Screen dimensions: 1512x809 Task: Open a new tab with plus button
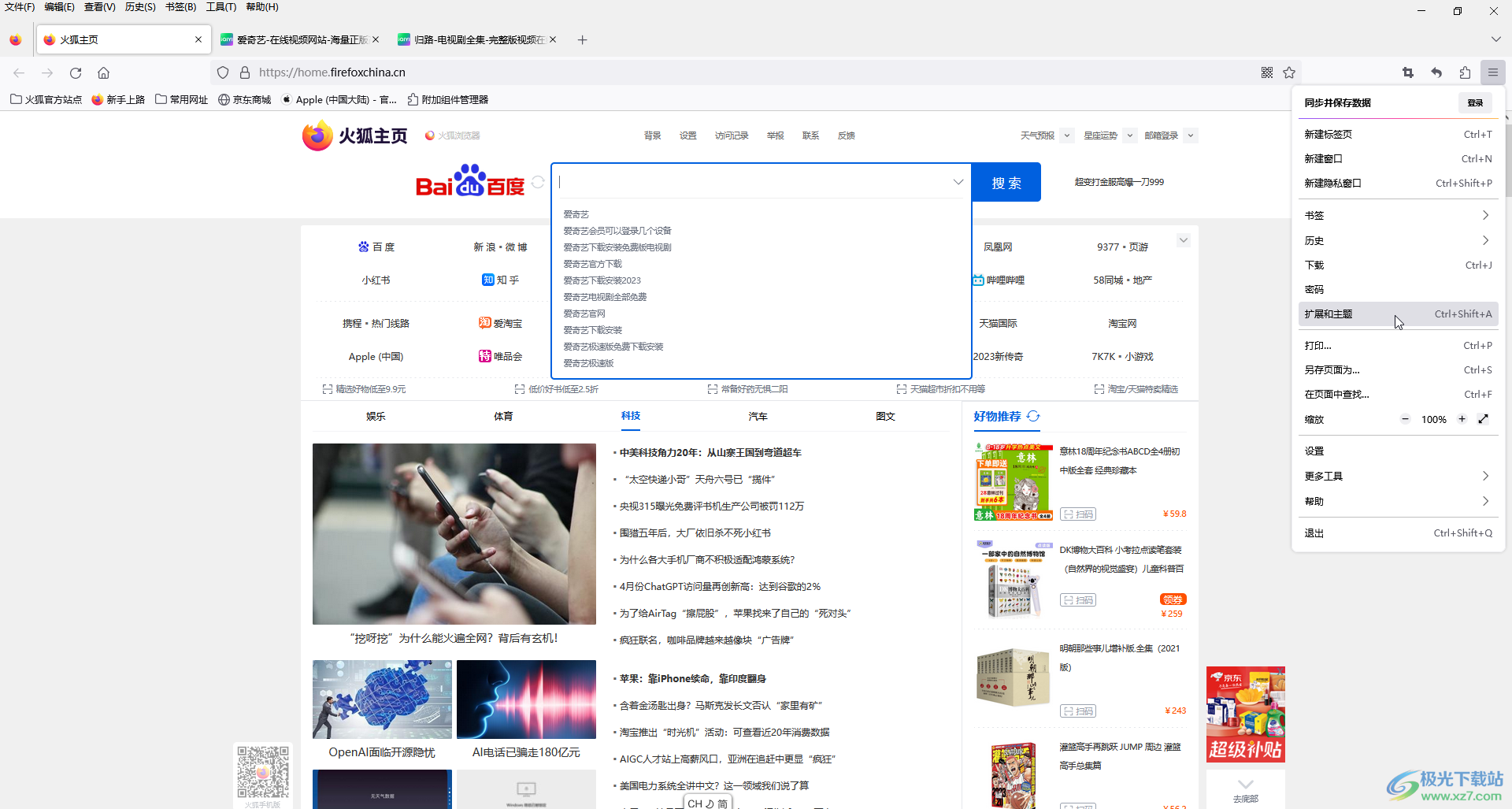583,39
